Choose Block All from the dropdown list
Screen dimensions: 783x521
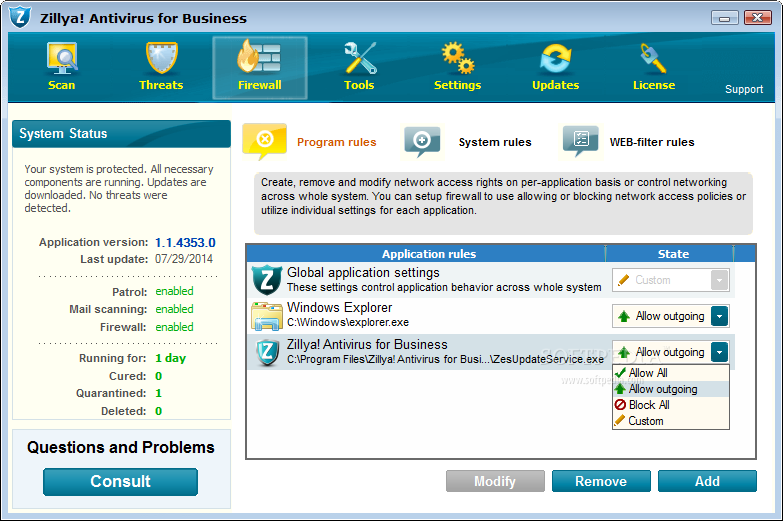(671, 405)
